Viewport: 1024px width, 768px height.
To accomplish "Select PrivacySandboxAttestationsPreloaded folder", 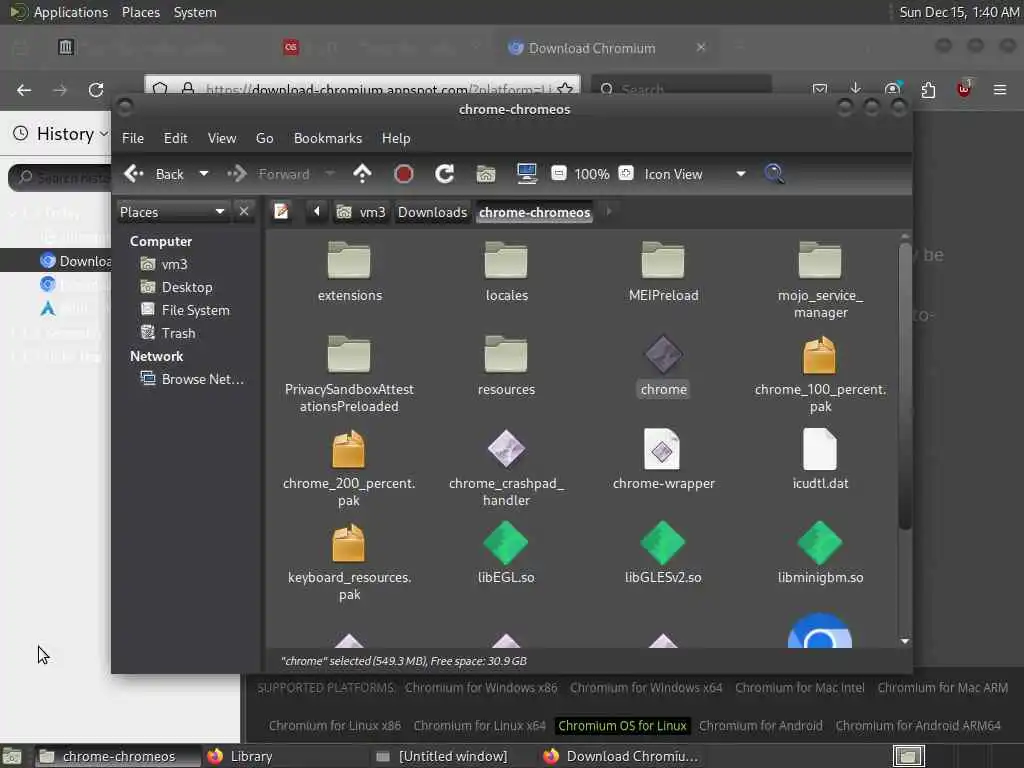I will coord(349,374).
